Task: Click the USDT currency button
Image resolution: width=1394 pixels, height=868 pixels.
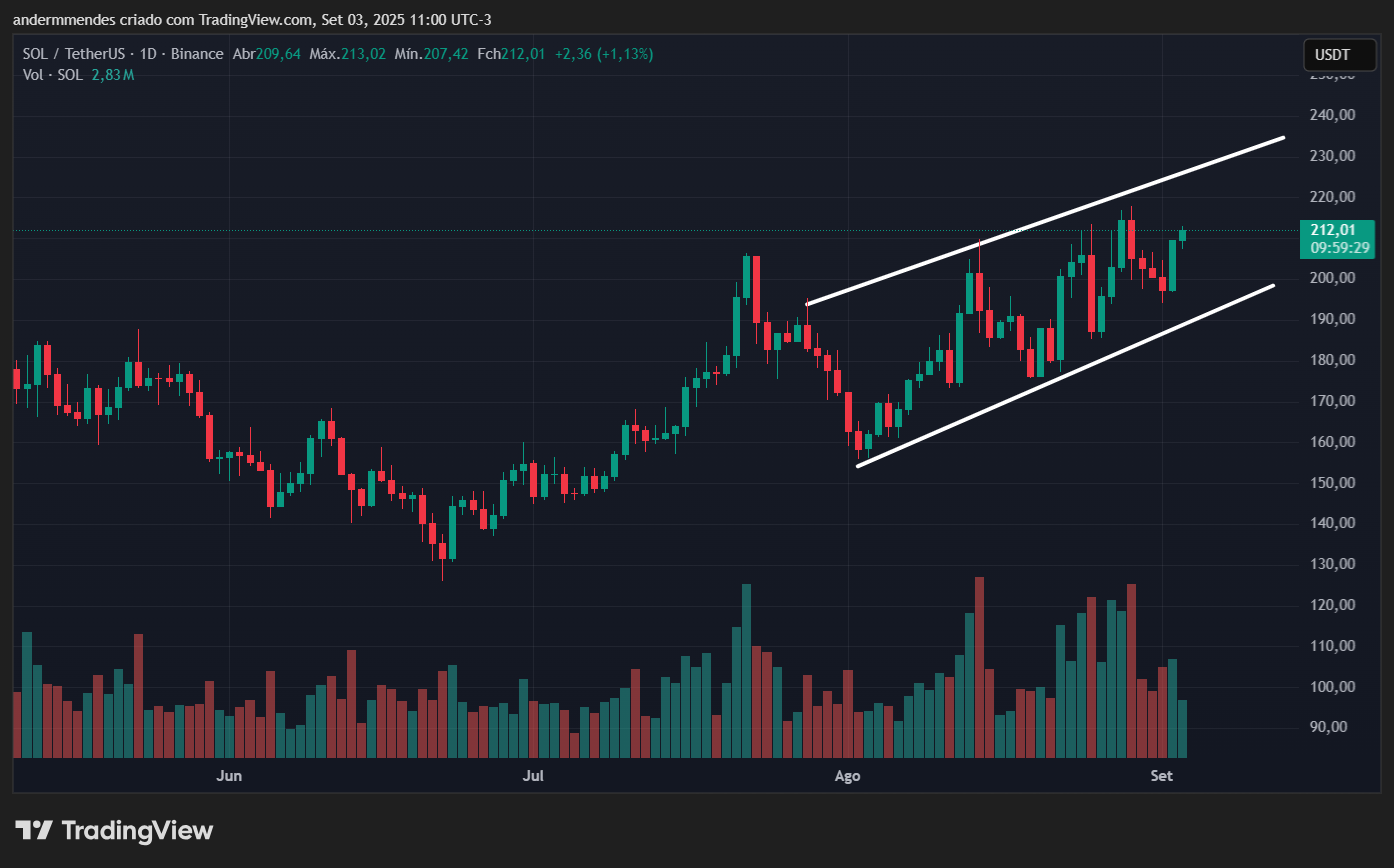Action: point(1339,54)
